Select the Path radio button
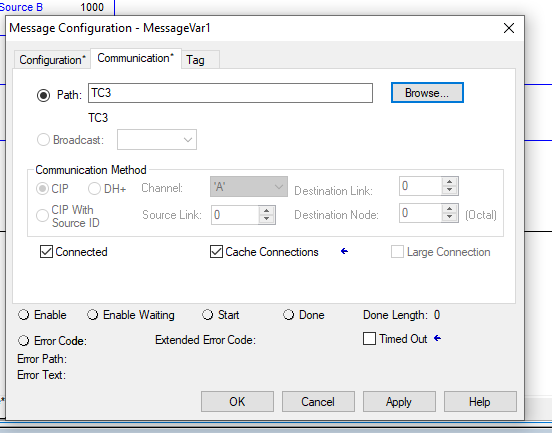The height and width of the screenshot is (433, 552). 43,95
